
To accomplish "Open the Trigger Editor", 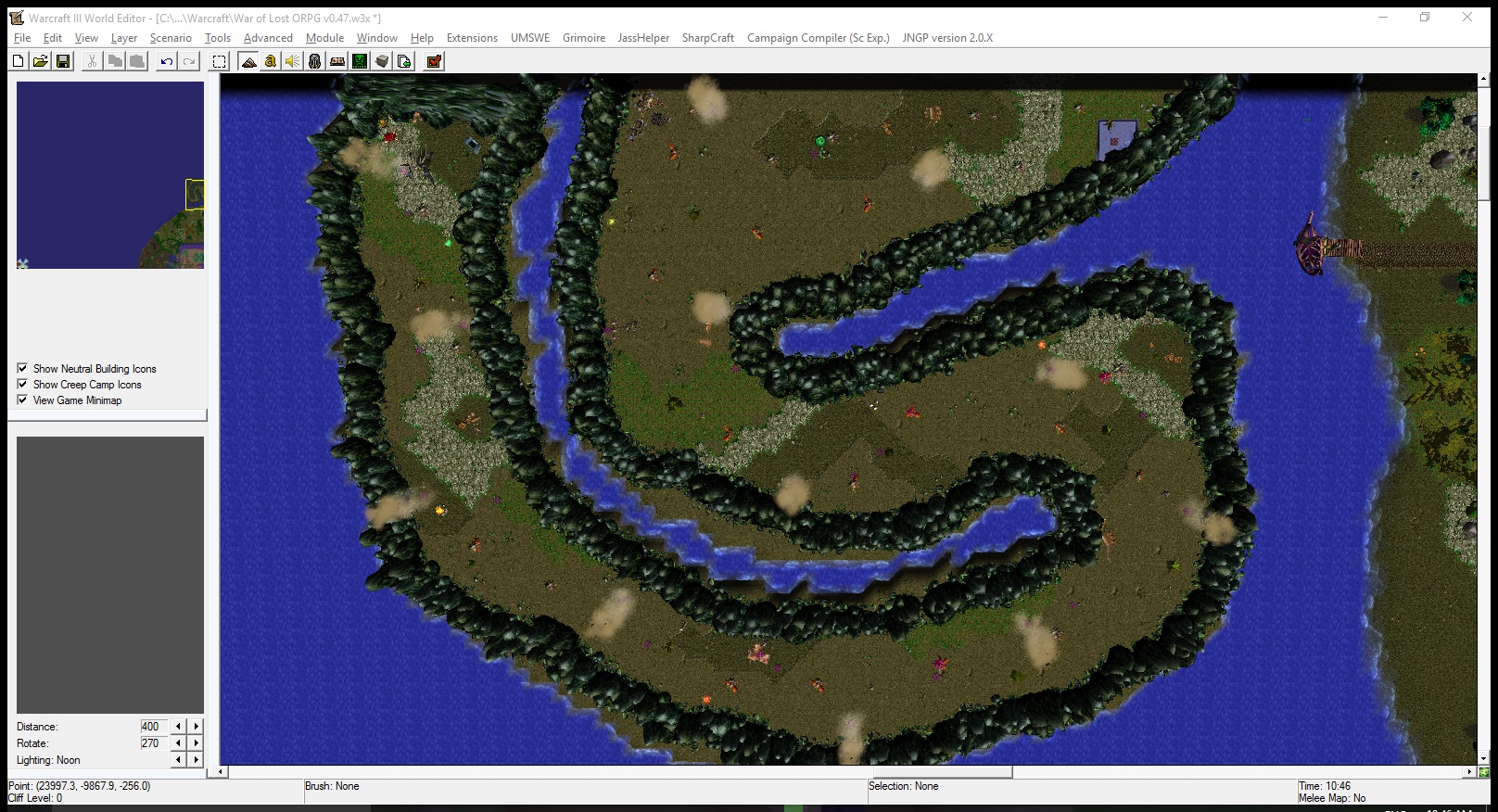I will point(271,61).
